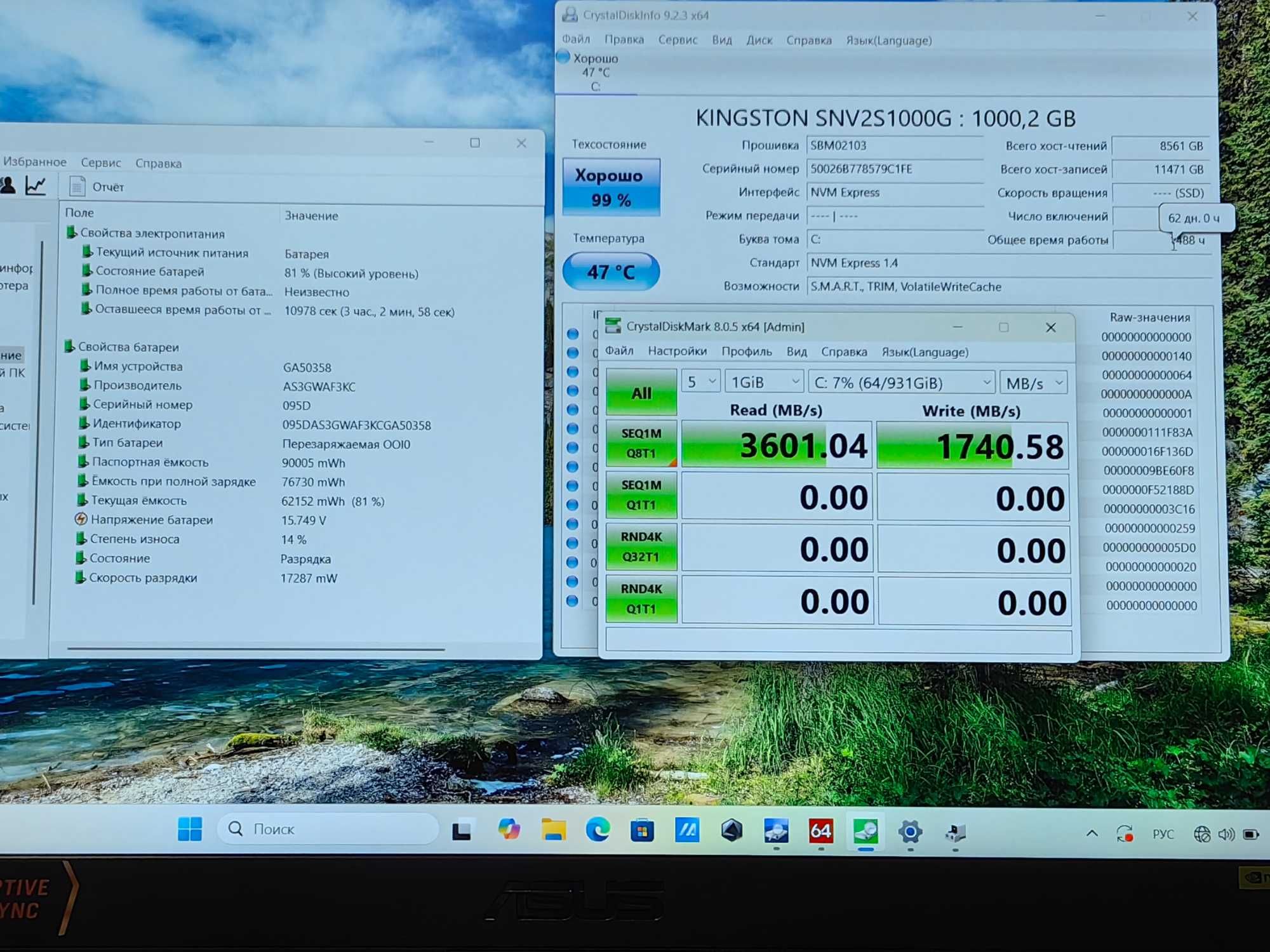
Task: Click the CrystalDiskMark empty comment box
Action: point(839,640)
